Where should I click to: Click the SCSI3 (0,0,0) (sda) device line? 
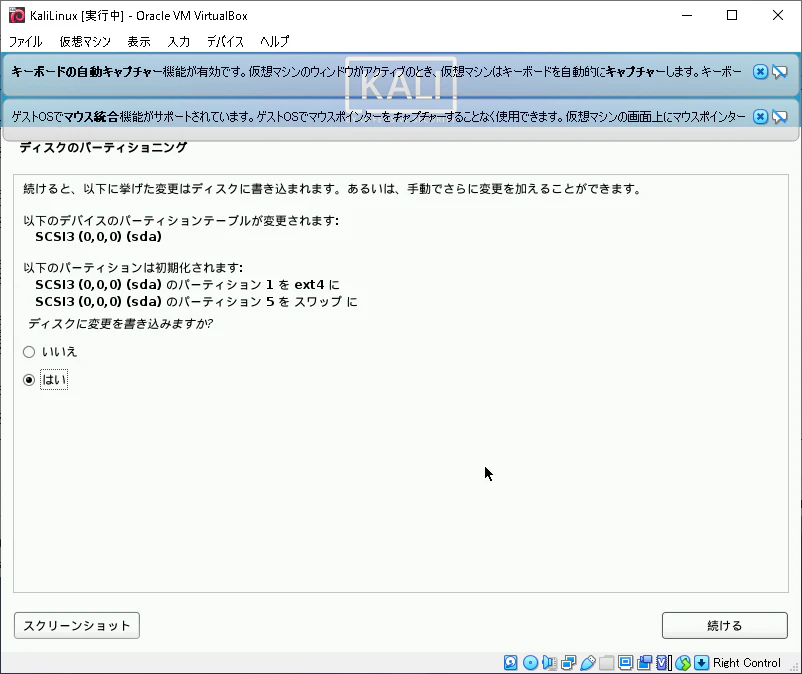pyautogui.click(x=98, y=237)
